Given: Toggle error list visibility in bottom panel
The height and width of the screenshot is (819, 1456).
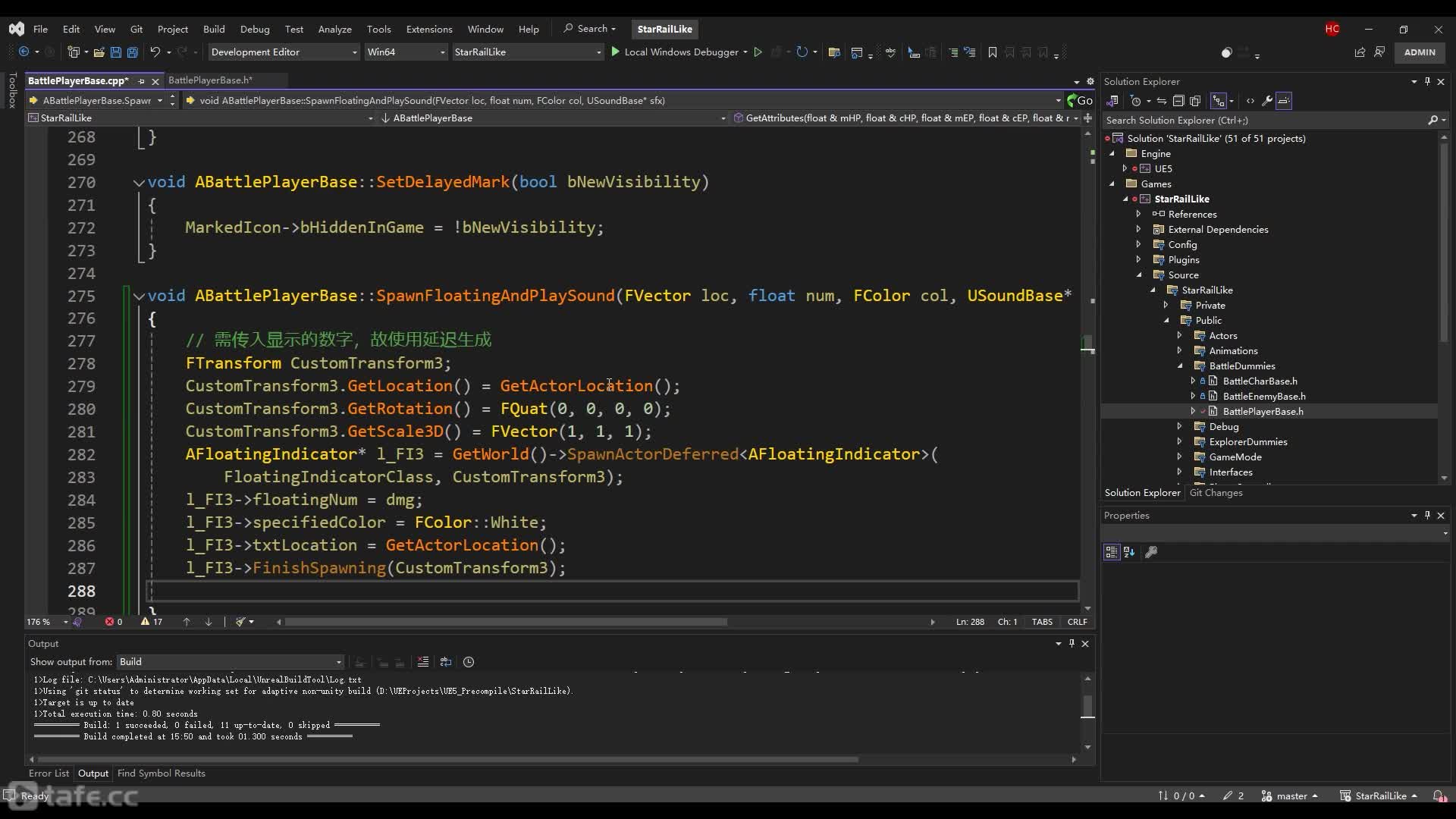Looking at the screenshot, I should pyautogui.click(x=48, y=773).
